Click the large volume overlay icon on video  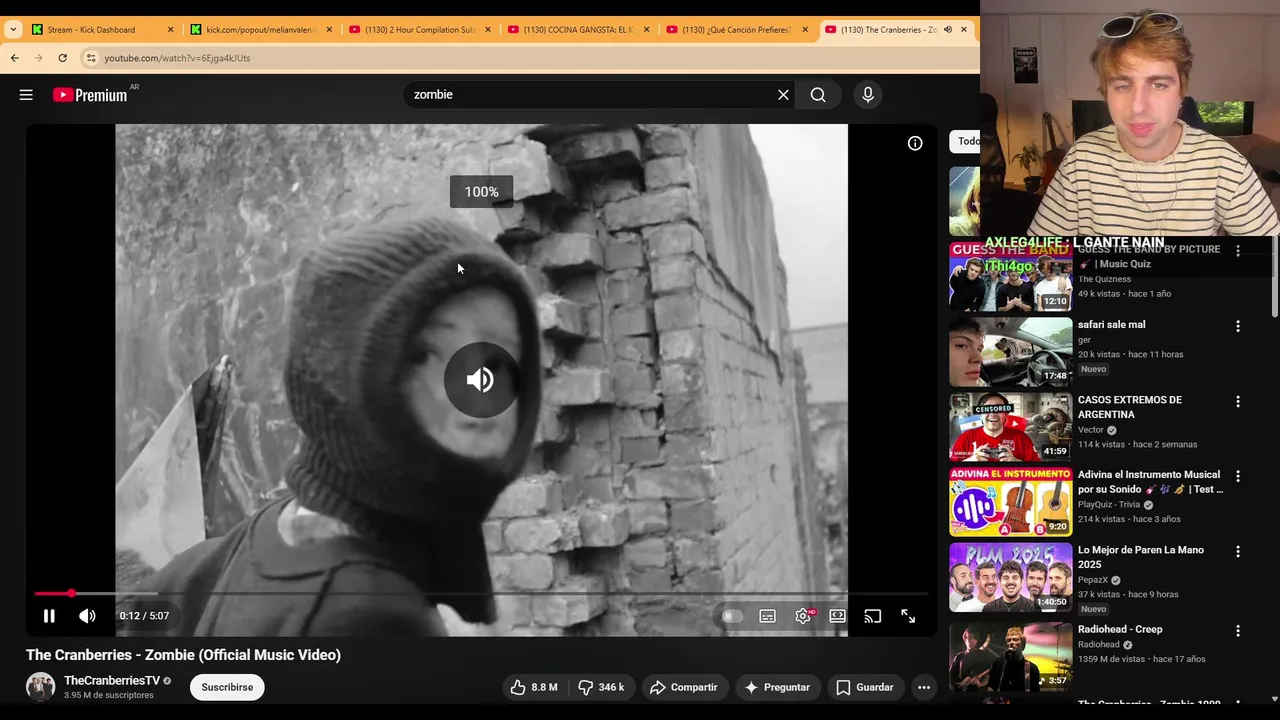click(481, 380)
